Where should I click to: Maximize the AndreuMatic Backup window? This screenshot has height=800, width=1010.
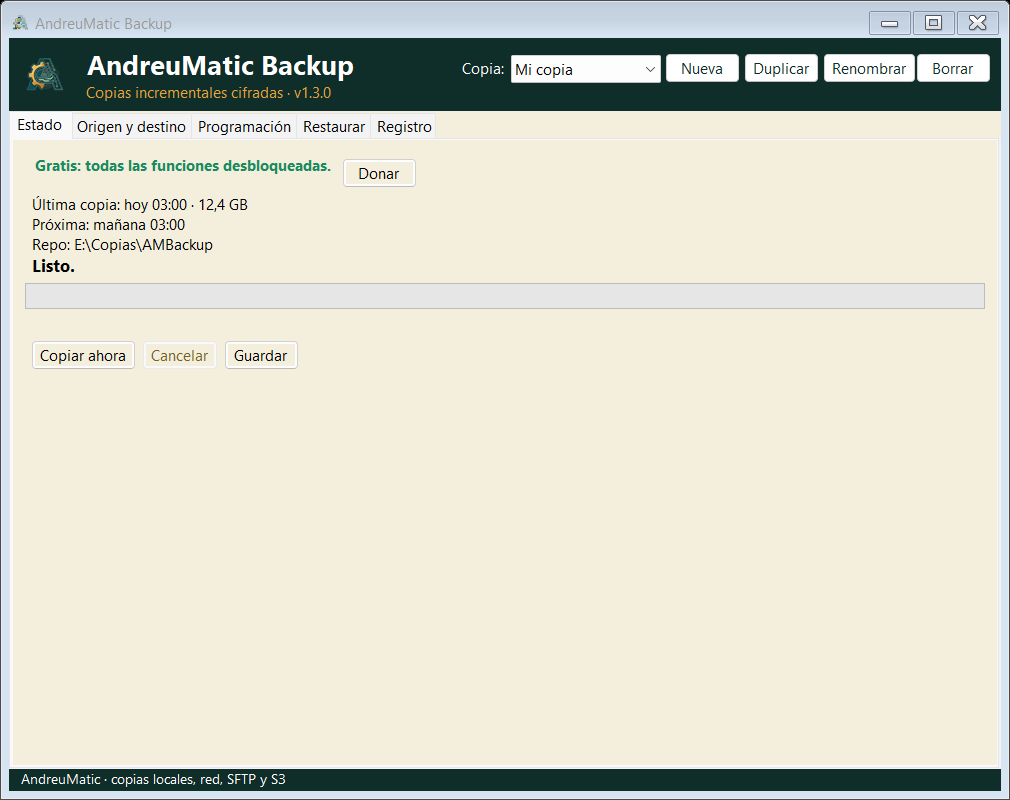coord(933,23)
